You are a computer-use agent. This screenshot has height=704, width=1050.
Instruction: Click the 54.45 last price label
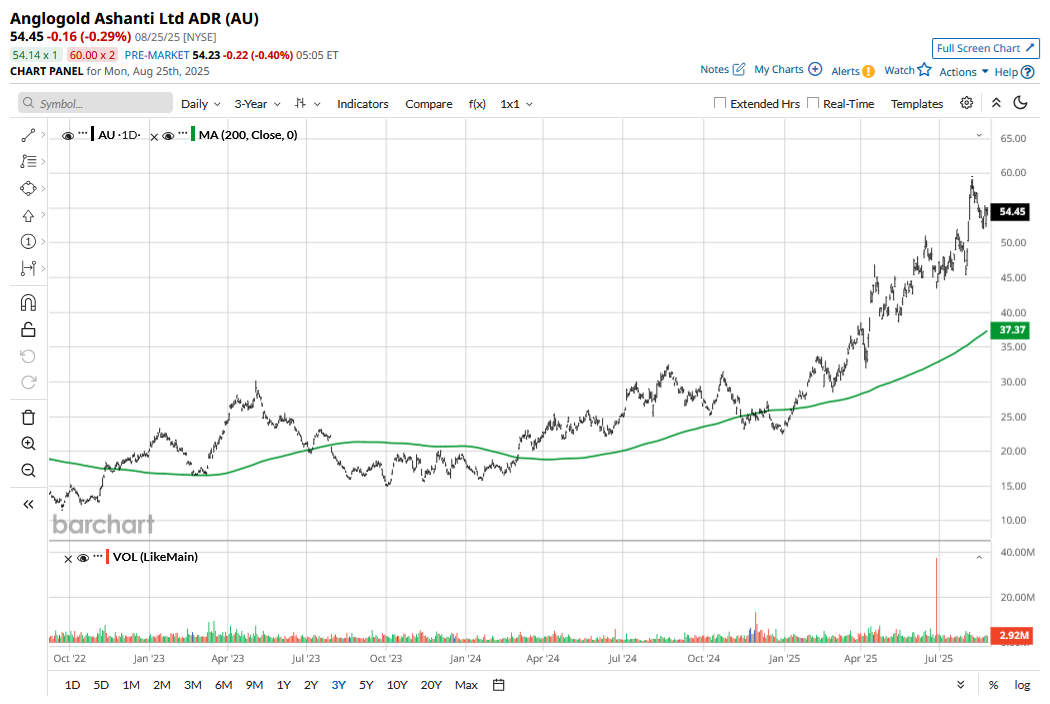click(1010, 212)
